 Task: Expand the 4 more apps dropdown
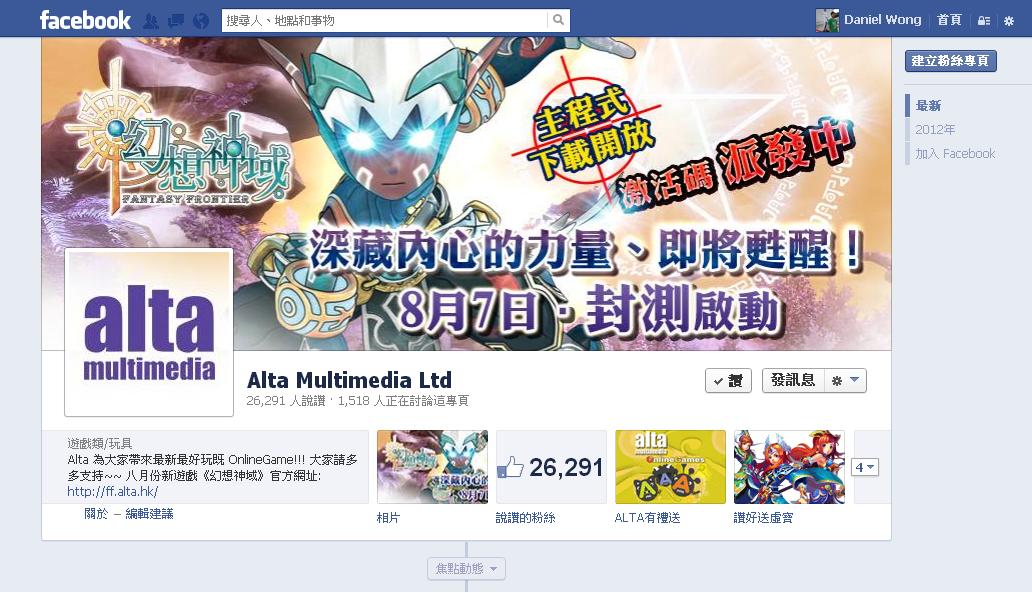865,467
